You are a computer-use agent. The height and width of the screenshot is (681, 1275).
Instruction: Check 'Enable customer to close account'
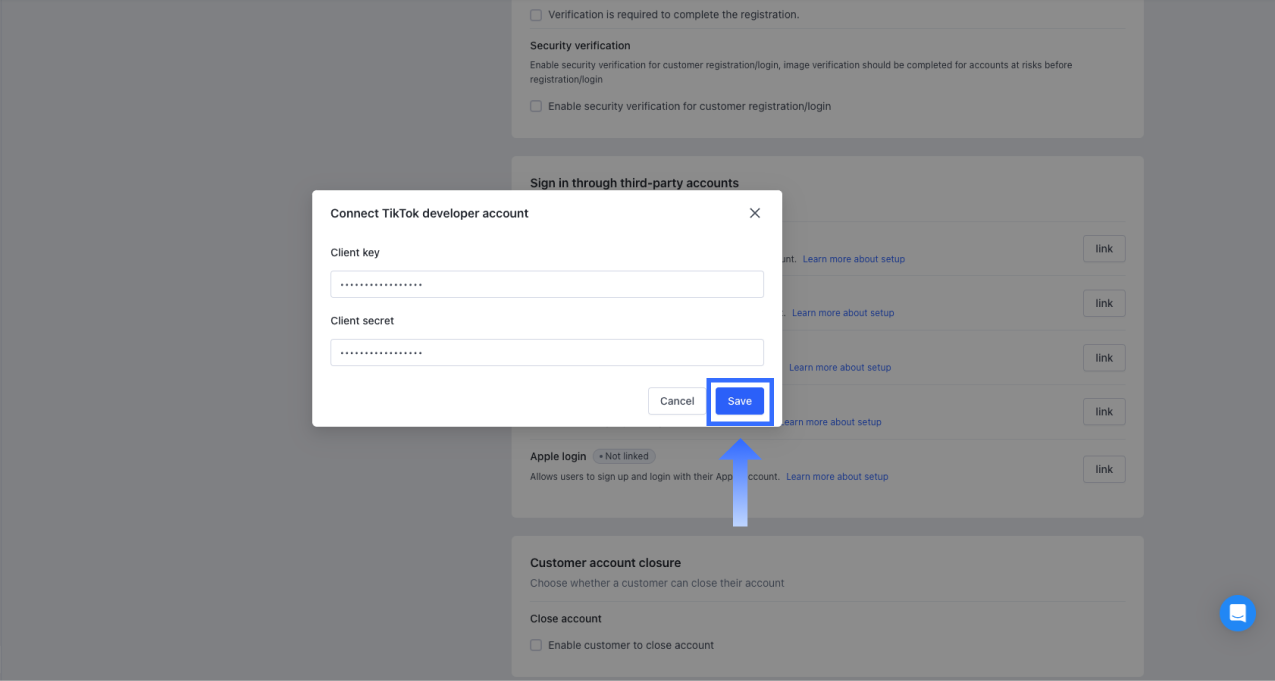[x=536, y=645]
